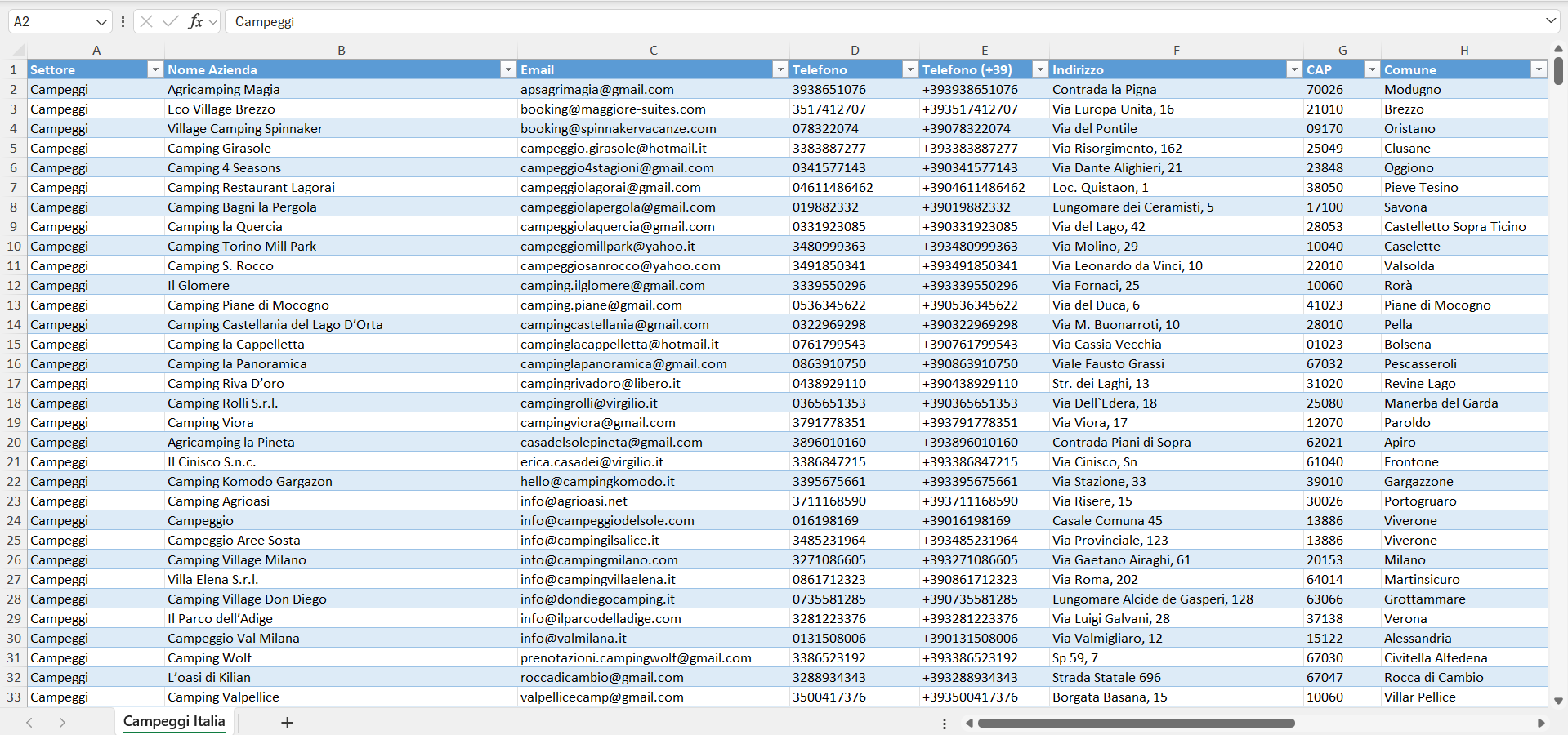The image size is (1568, 735).
Task: Open the CAP column filter dropdown
Action: pos(1372,70)
